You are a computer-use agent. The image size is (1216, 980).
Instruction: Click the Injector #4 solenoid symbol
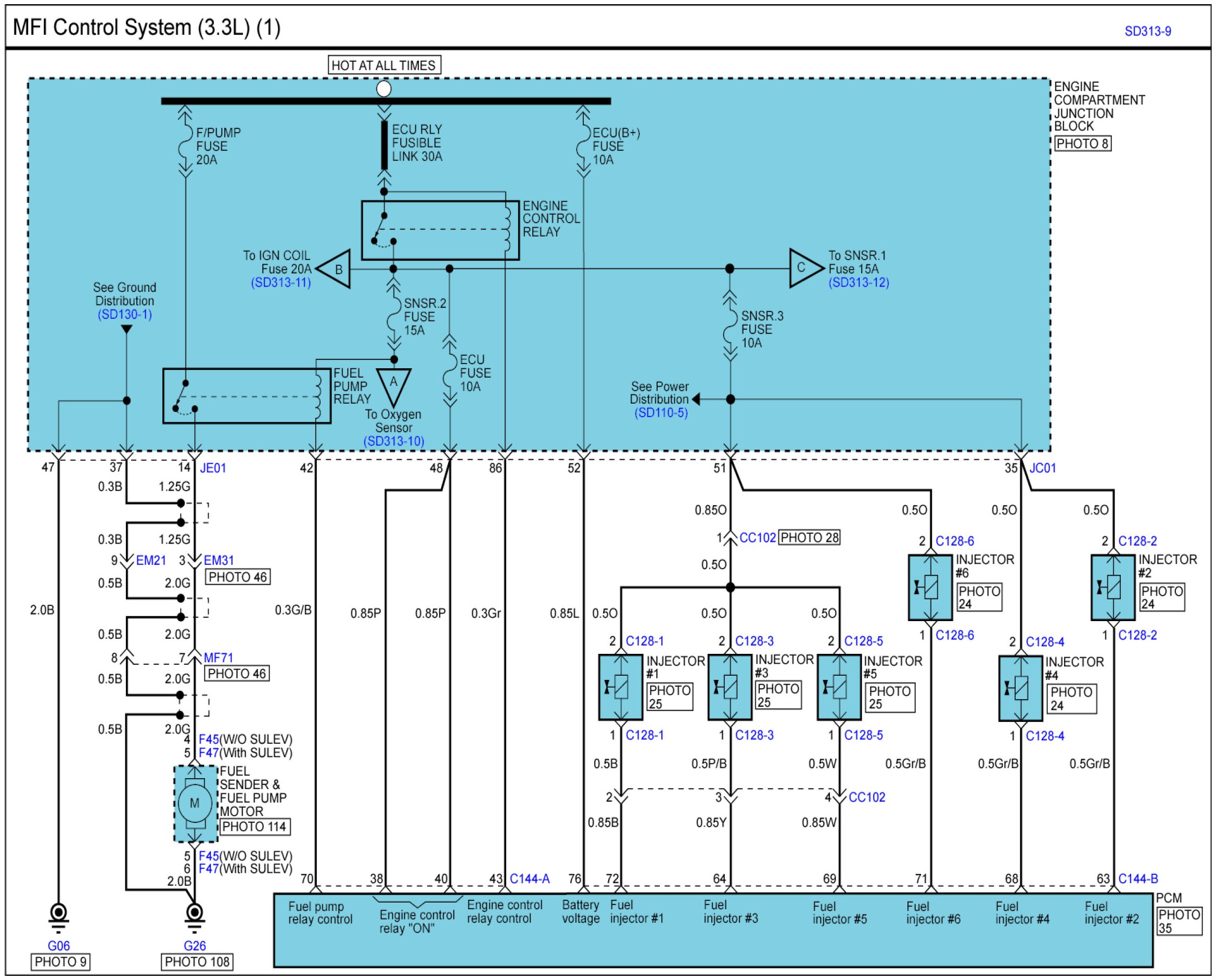(1021, 688)
